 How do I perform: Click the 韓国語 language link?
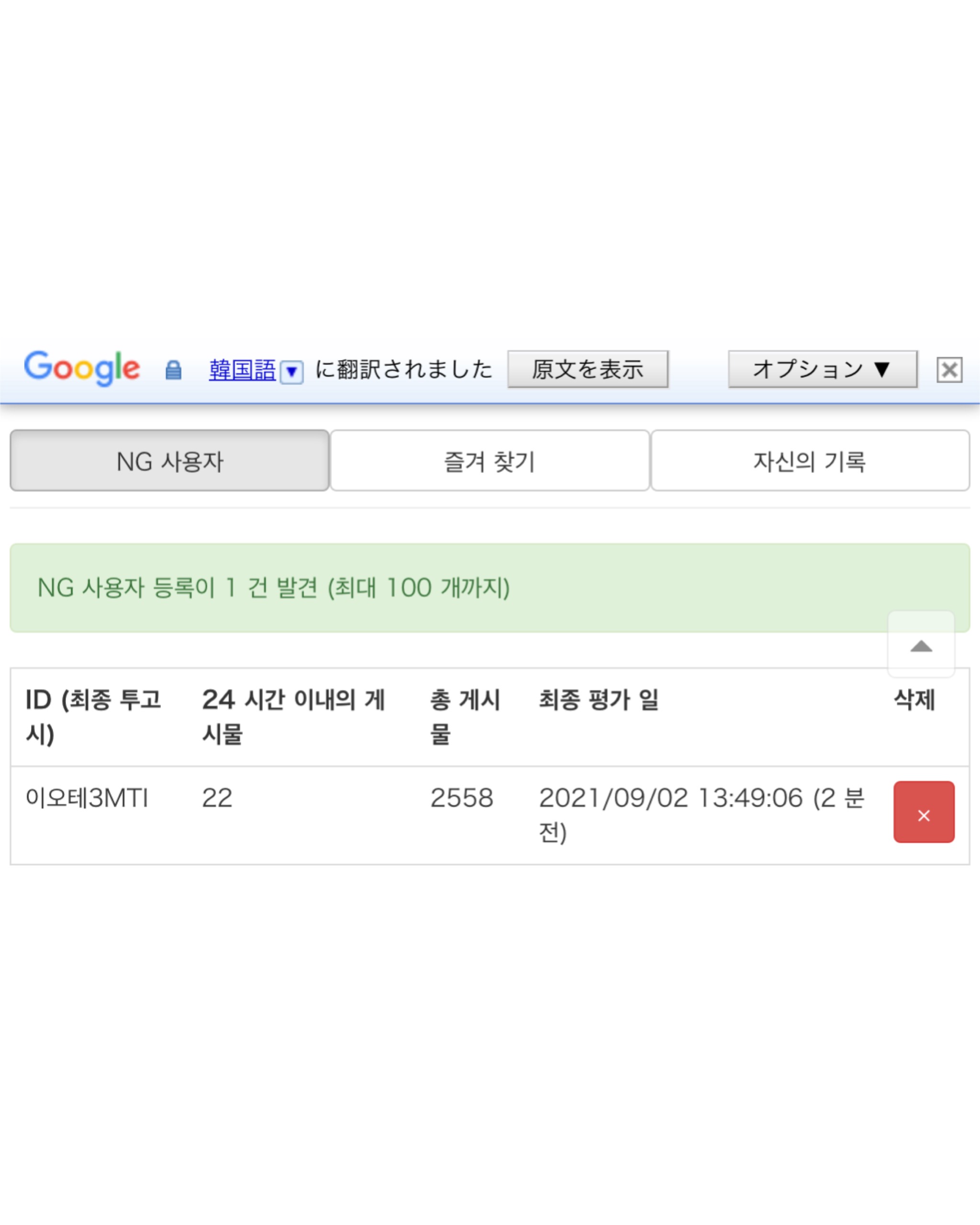pos(242,370)
